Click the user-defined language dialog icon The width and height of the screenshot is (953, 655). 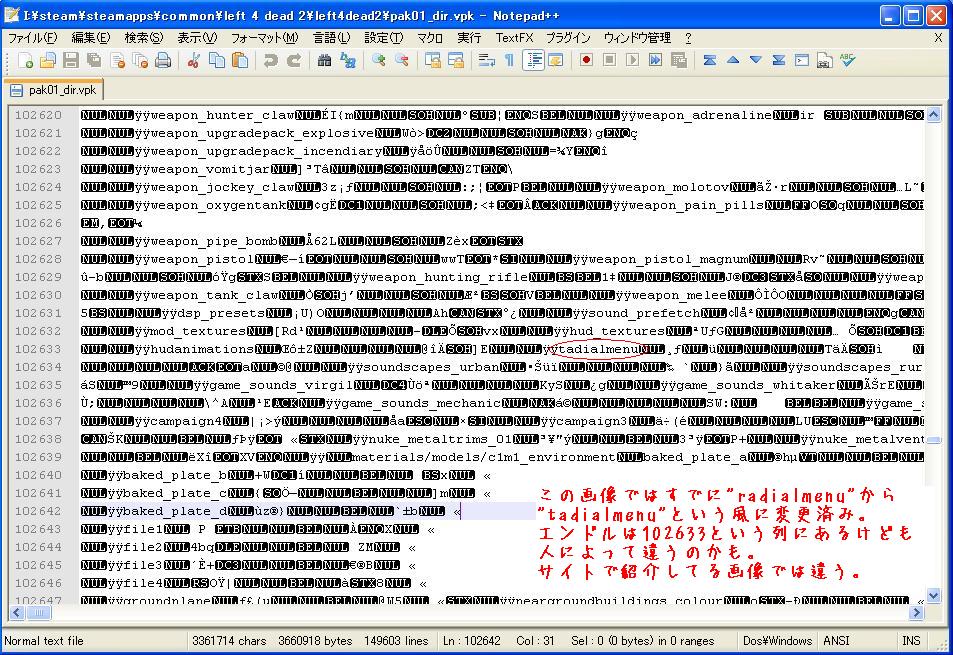(x=556, y=60)
